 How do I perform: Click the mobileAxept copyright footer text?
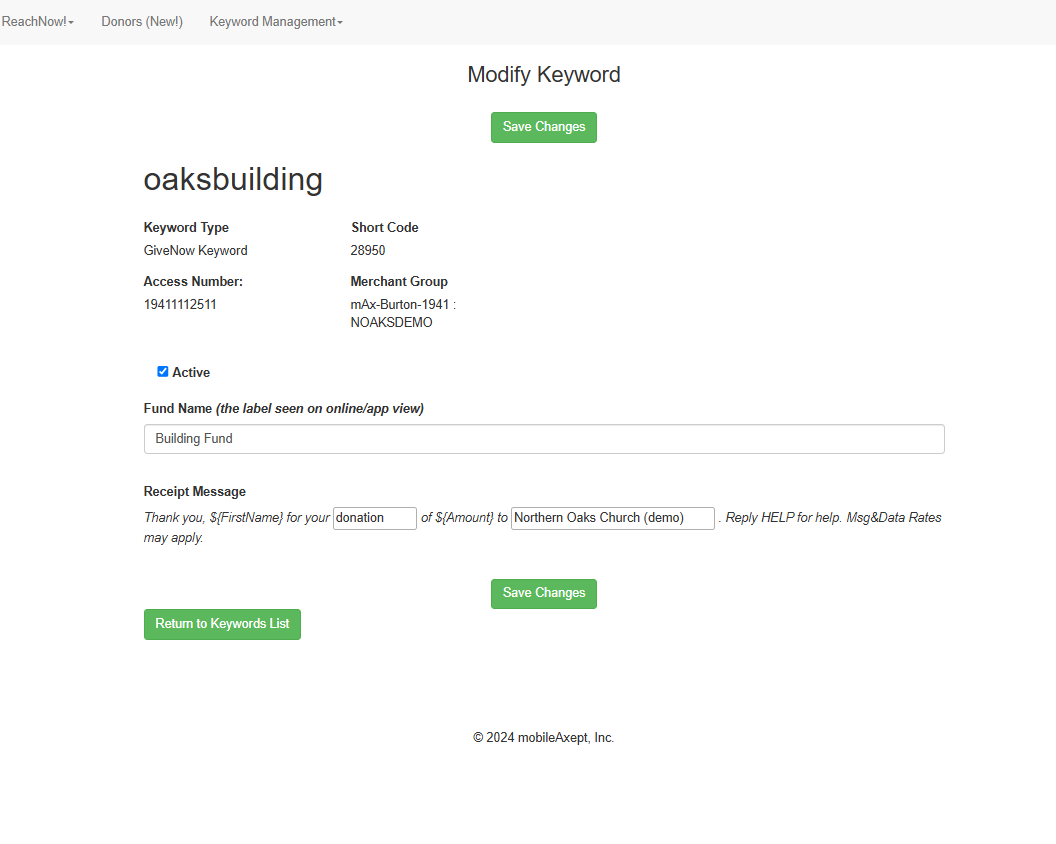[543, 738]
